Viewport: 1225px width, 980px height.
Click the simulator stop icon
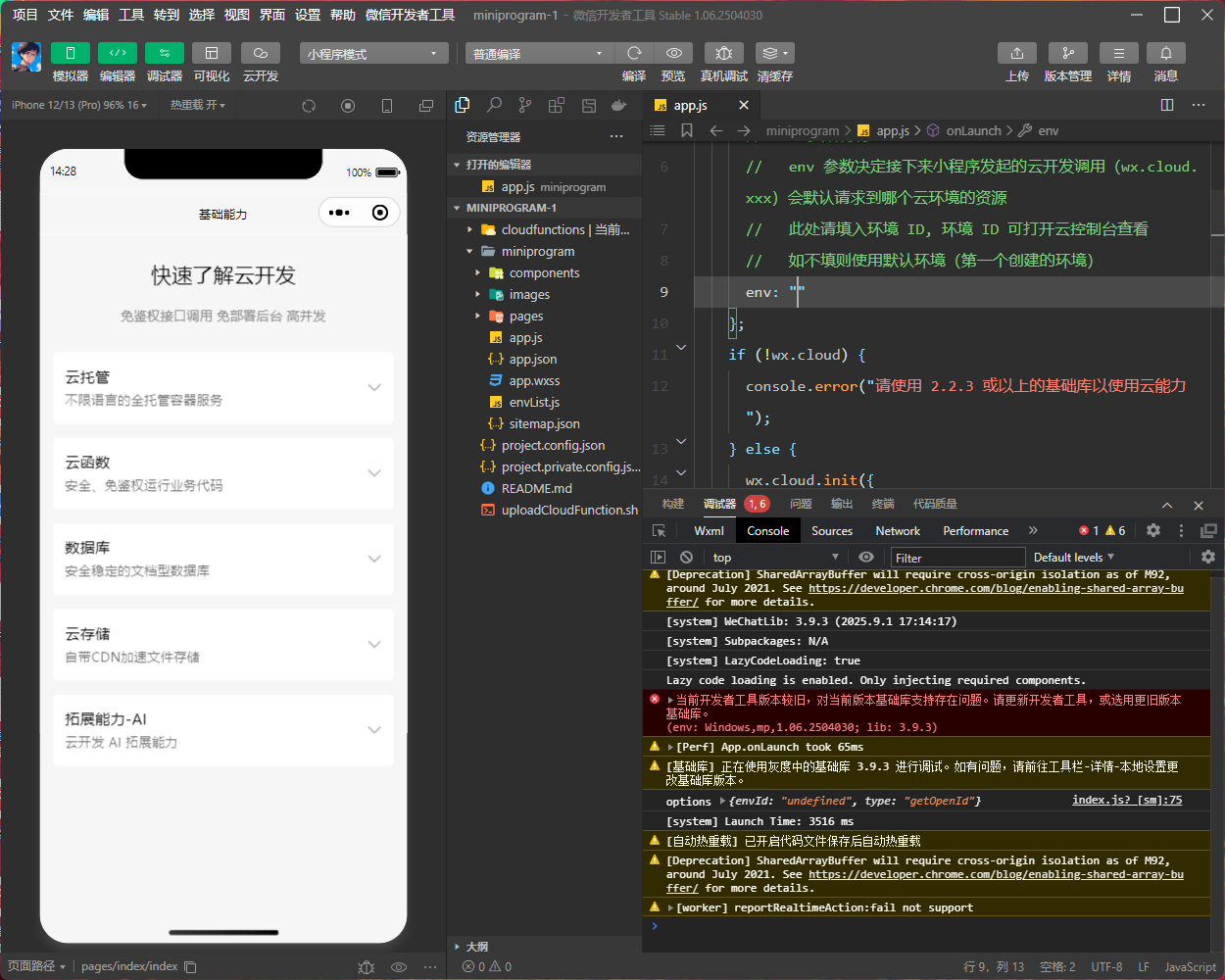tap(348, 106)
